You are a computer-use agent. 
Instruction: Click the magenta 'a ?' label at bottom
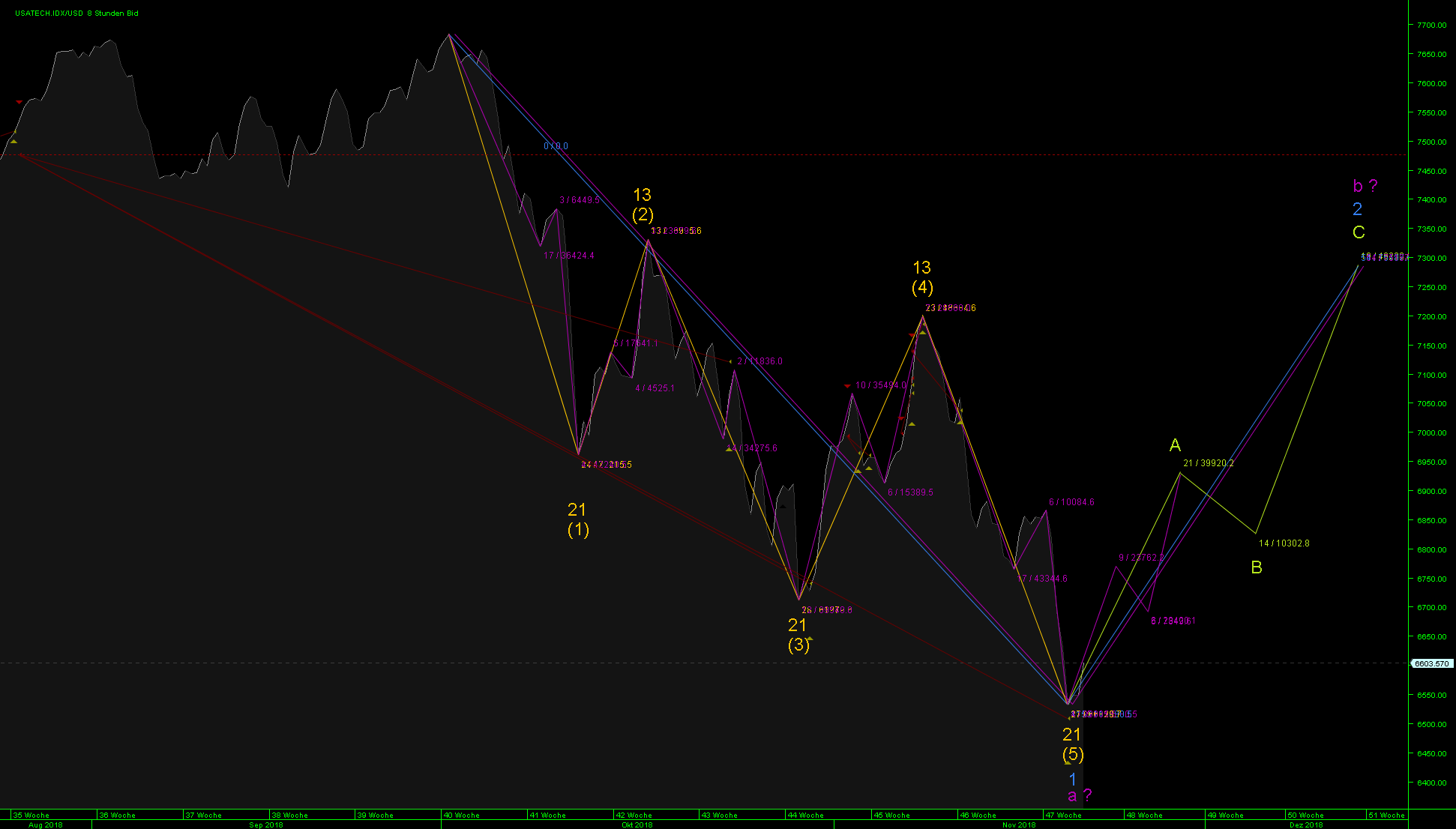[x=1079, y=795]
